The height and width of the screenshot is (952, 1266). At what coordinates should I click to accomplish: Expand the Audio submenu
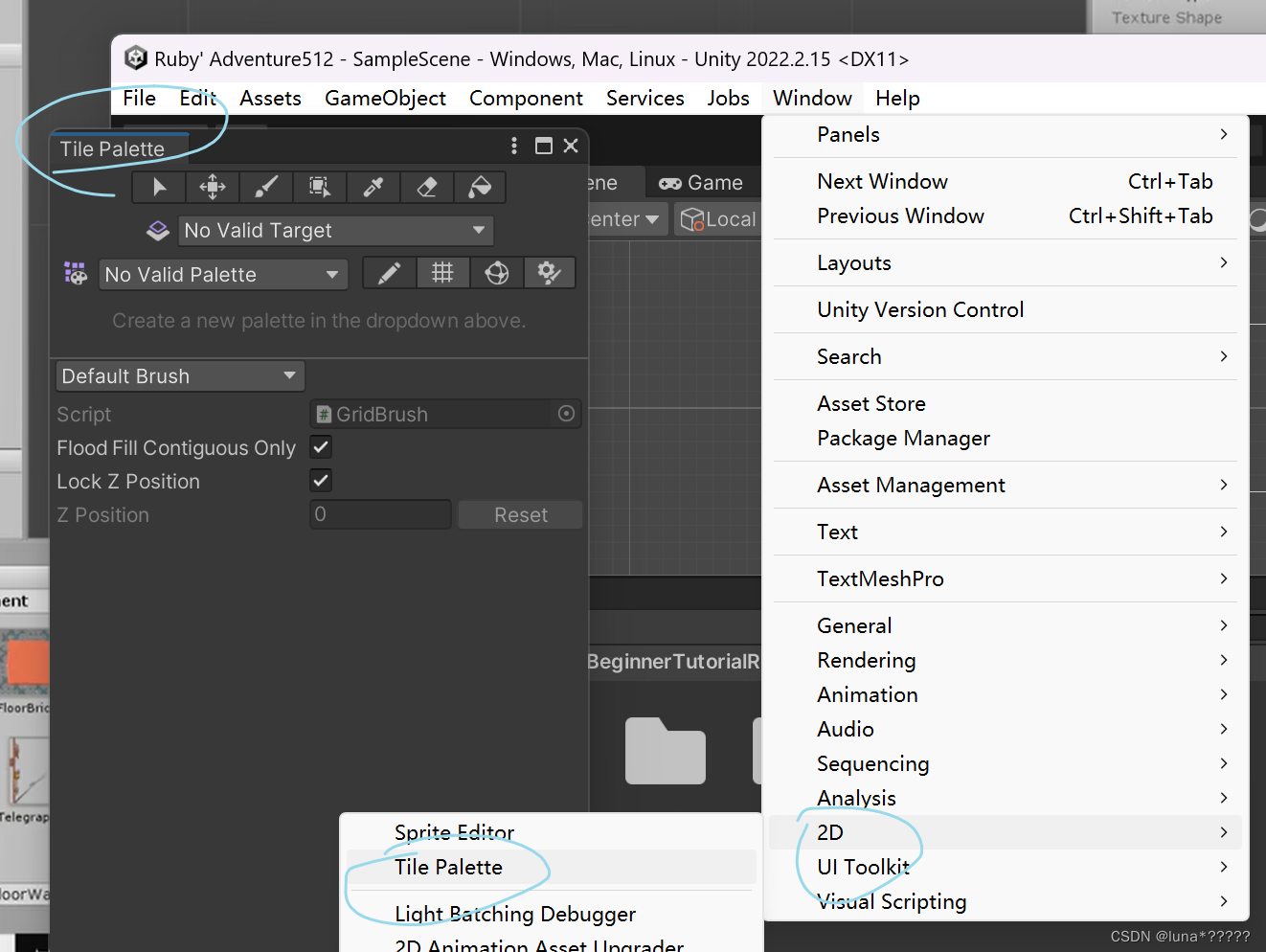[1006, 729]
